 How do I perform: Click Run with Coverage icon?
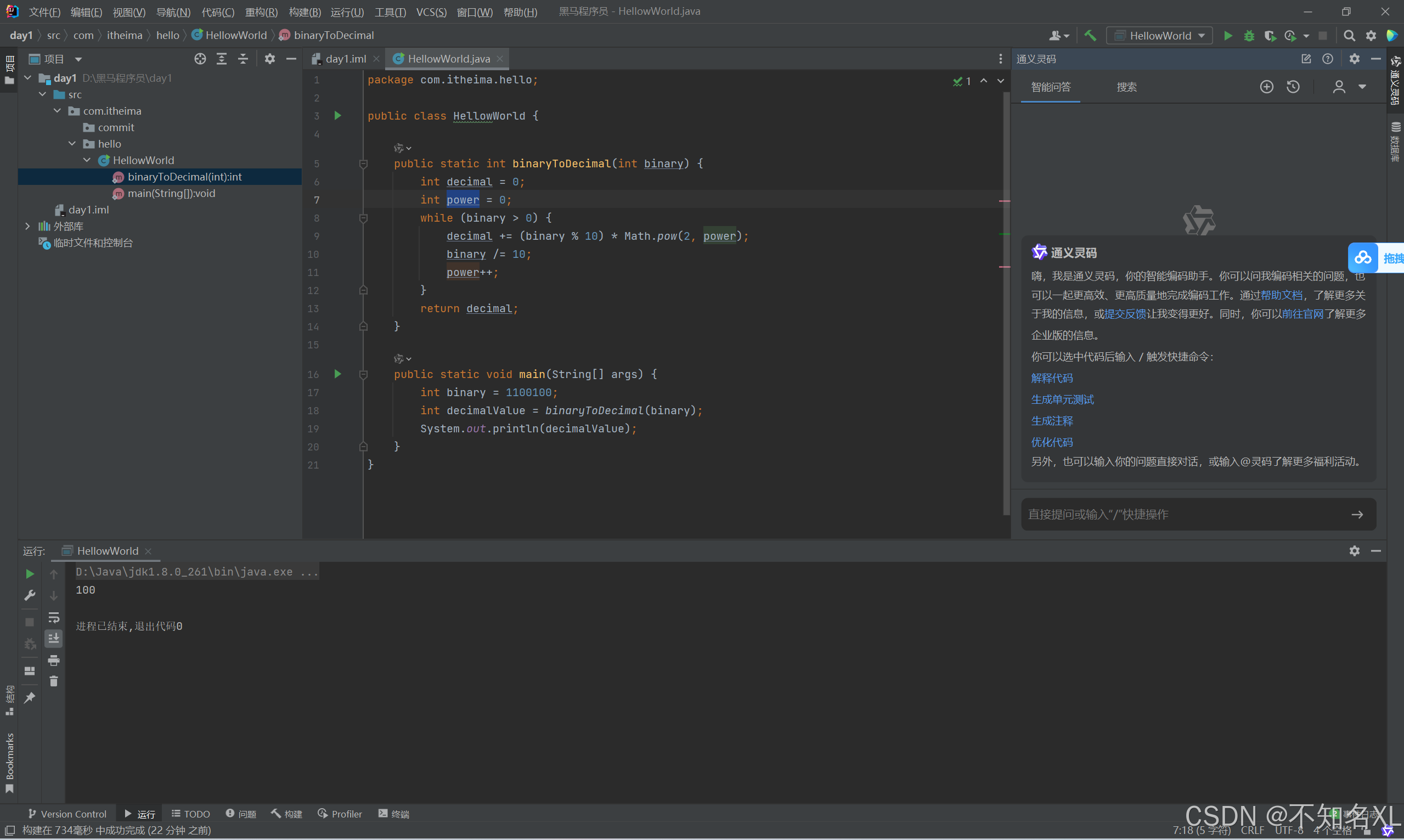coord(1270,36)
